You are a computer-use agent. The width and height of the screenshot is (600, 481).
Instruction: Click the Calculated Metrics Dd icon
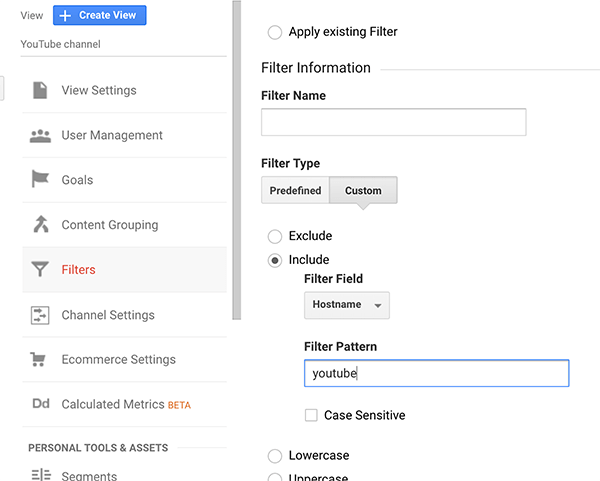(x=40, y=405)
